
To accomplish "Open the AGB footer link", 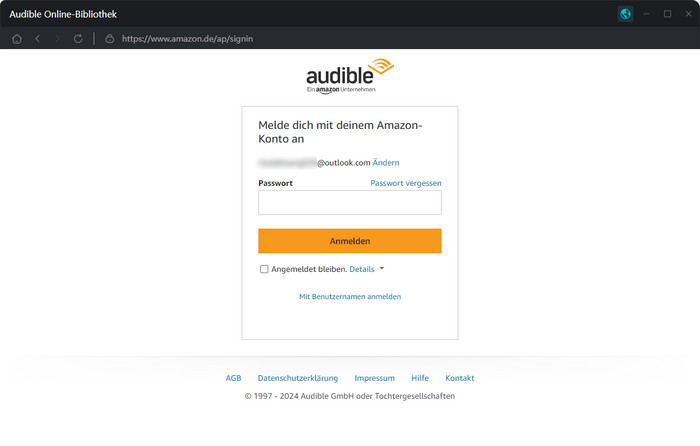I will click(233, 378).
